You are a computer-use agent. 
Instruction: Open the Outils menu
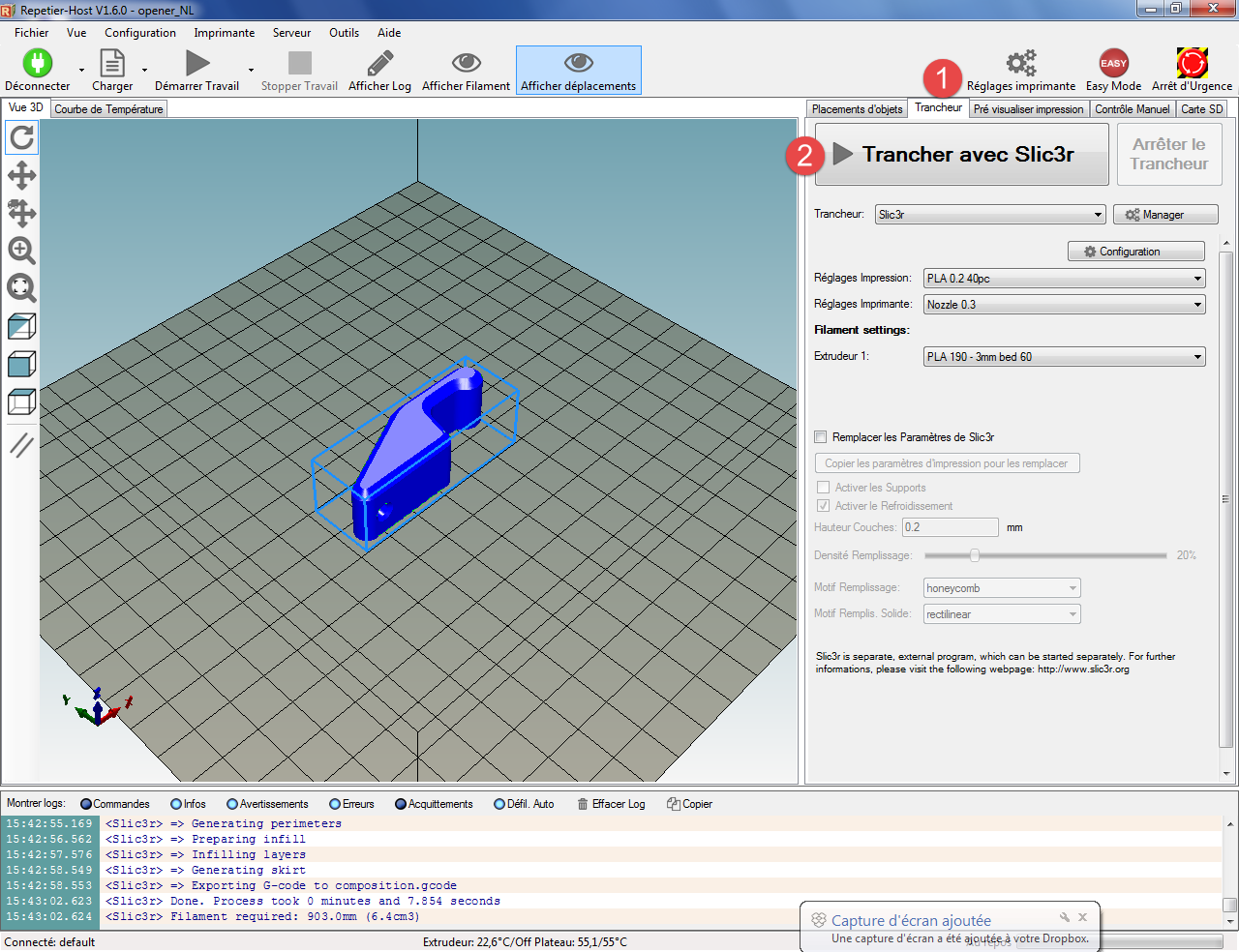[x=345, y=33]
